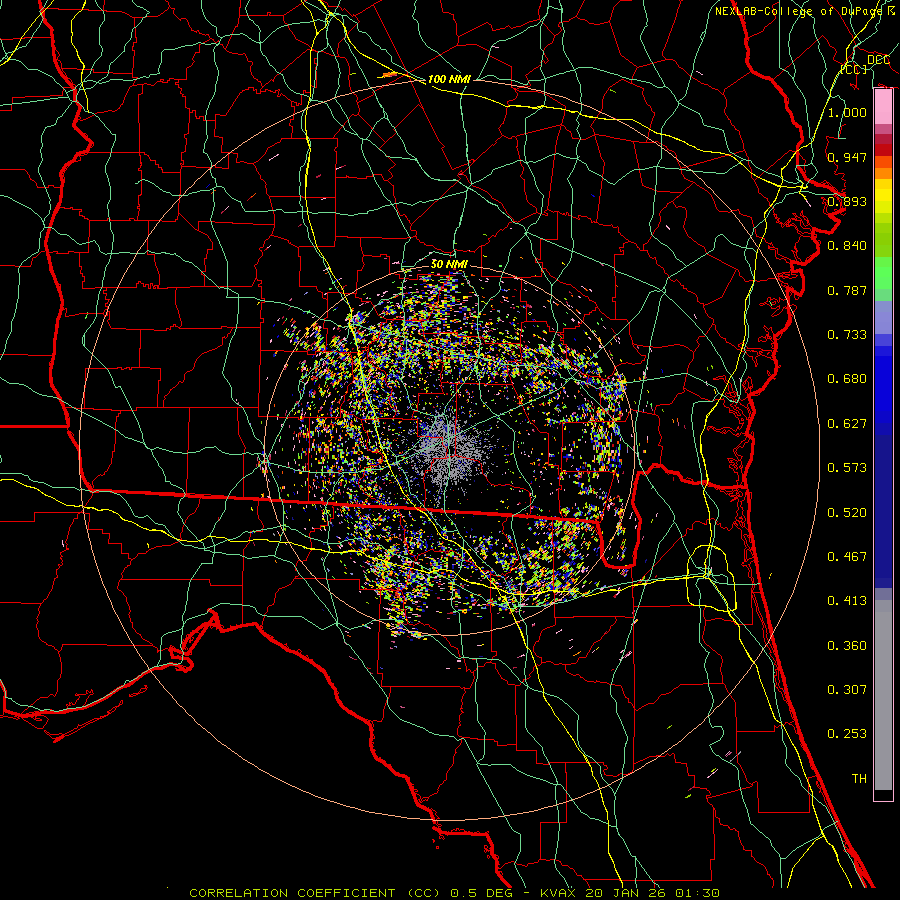
Task: Pick the pink swatch atop the color bar
Action: coord(883,107)
